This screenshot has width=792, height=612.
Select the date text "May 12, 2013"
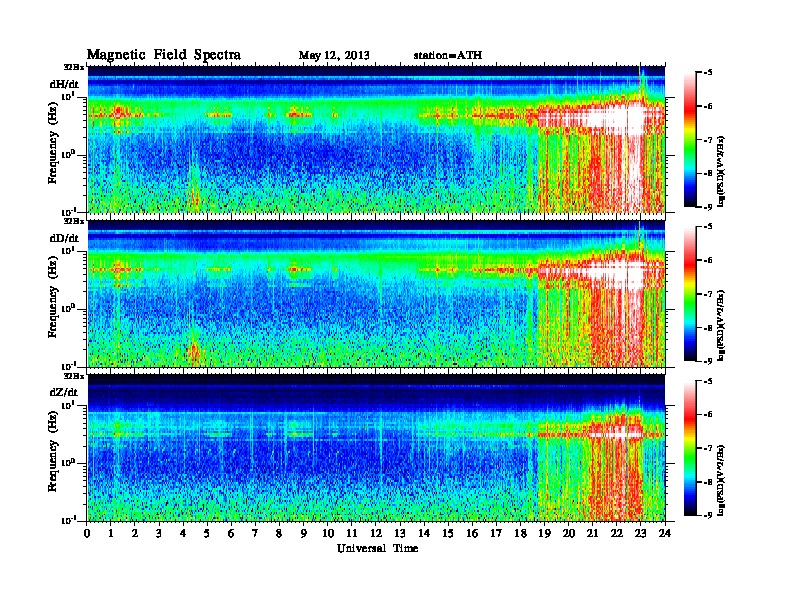click(334, 55)
